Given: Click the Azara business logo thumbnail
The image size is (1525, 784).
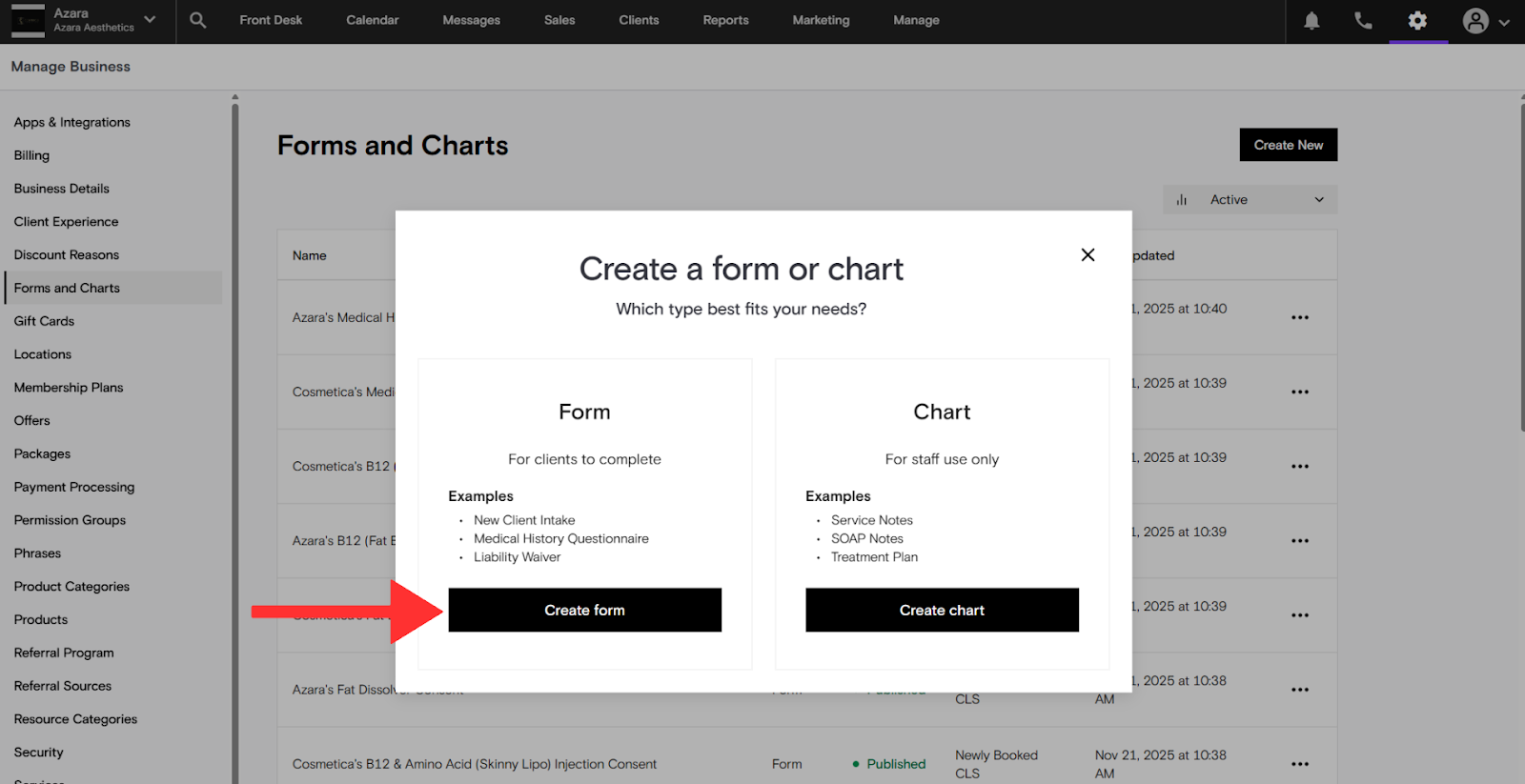Looking at the screenshot, I should click(x=28, y=20).
